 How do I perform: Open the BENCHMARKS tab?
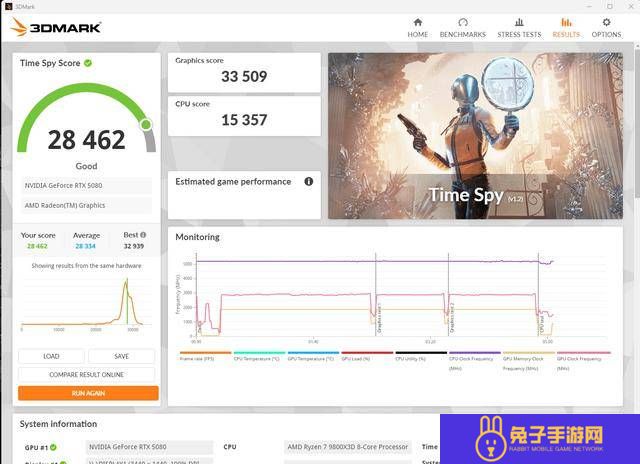tap(462, 28)
